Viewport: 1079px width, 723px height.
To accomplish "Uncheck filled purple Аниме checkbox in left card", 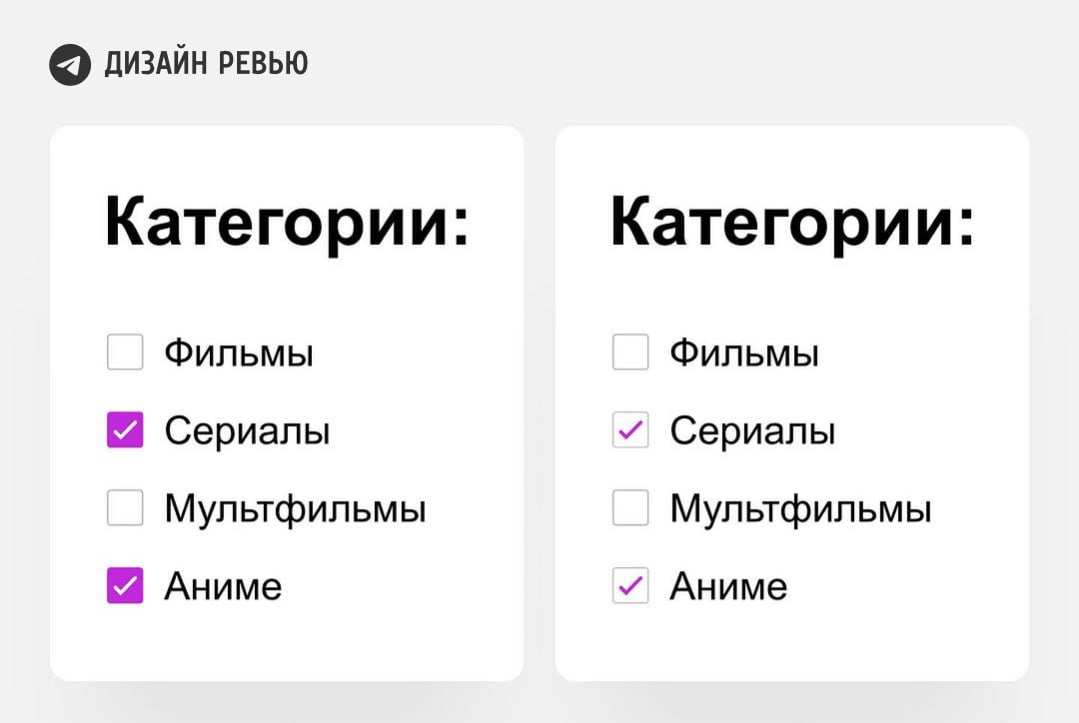I will point(125,586).
